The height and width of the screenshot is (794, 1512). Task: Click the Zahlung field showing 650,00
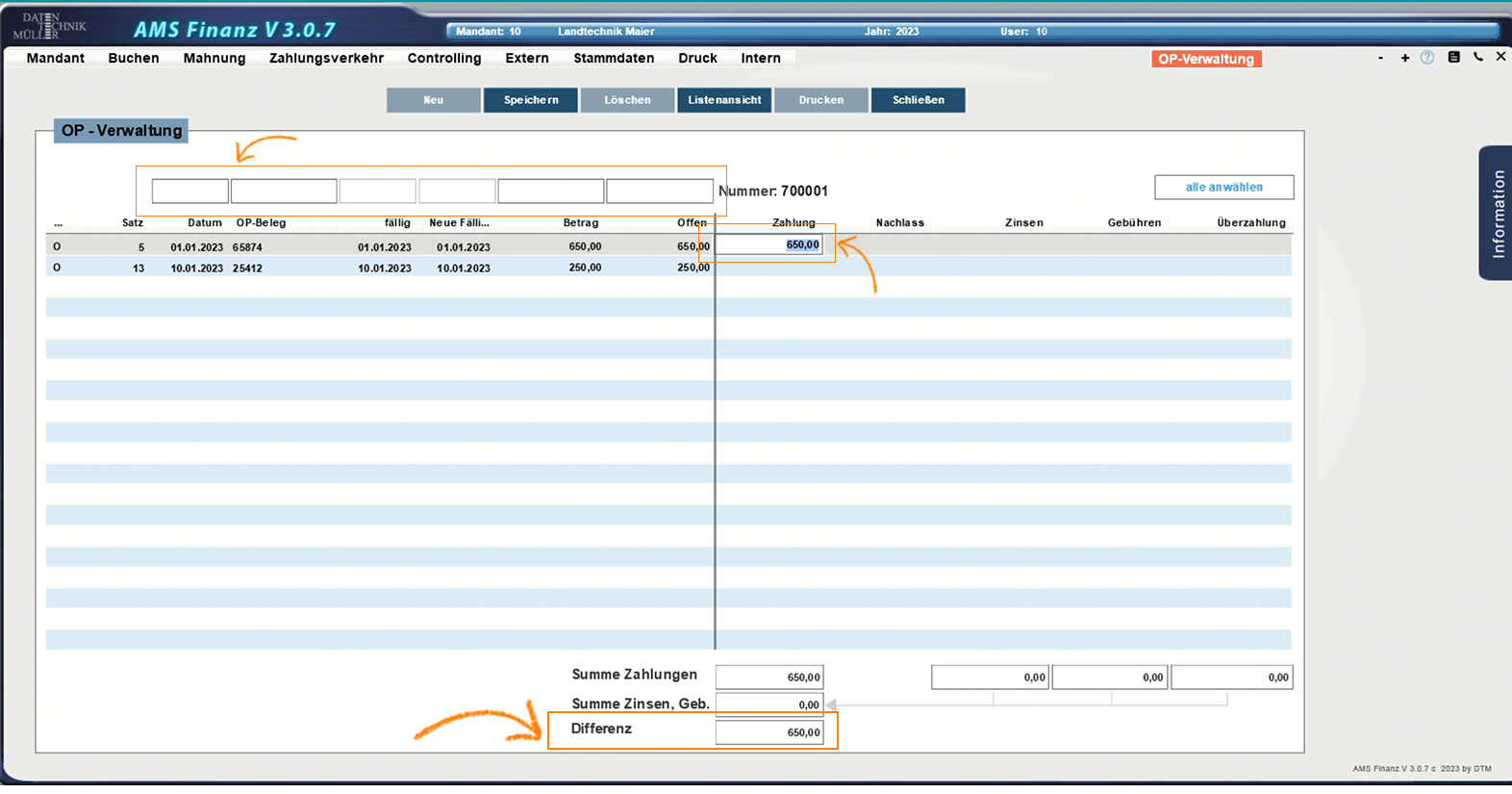[770, 245]
